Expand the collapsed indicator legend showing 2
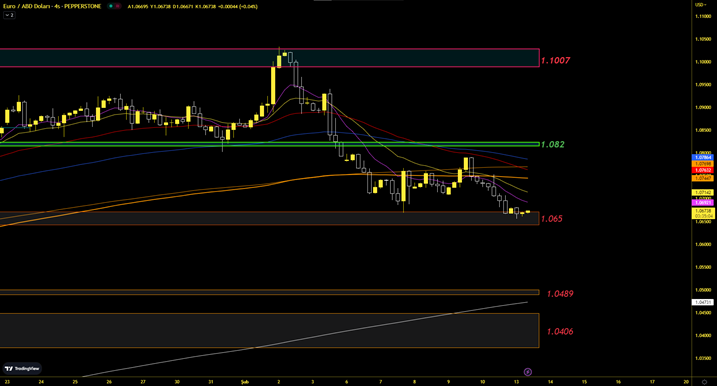 pyautogui.click(x=9, y=15)
